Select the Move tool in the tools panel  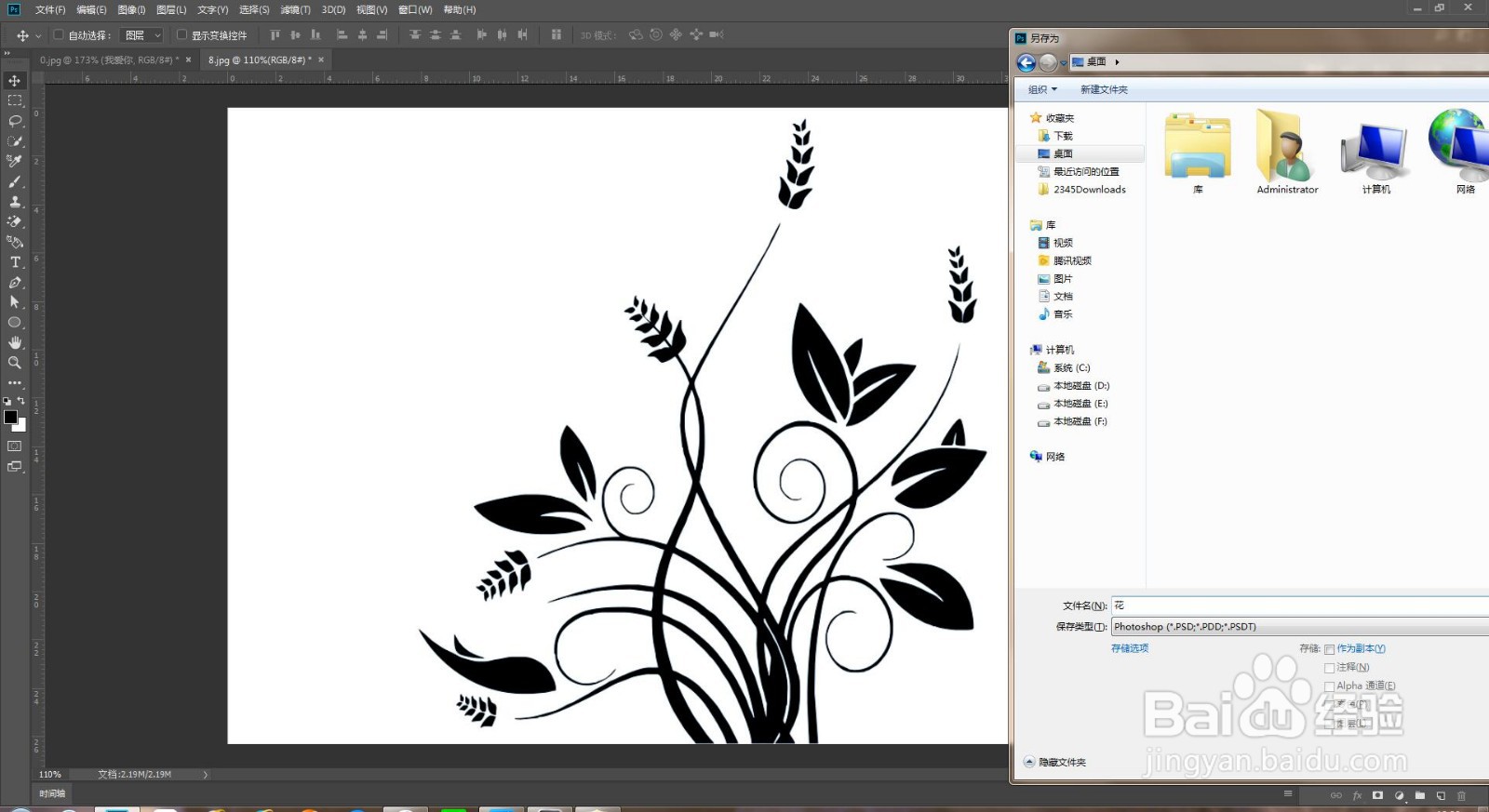coord(15,81)
